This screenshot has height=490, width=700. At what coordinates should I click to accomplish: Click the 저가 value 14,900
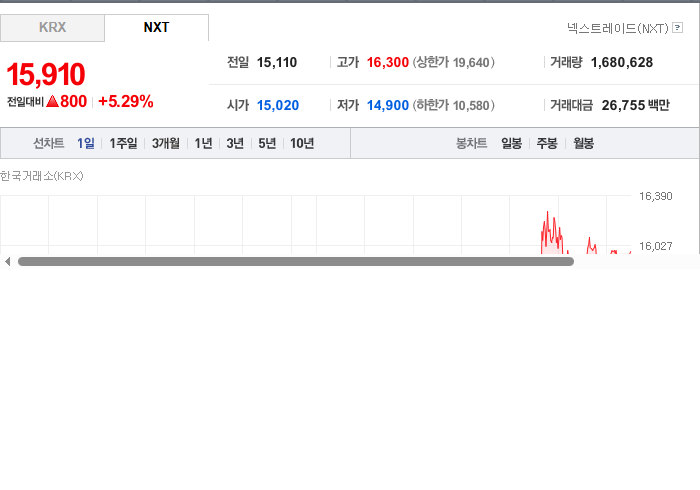388,105
